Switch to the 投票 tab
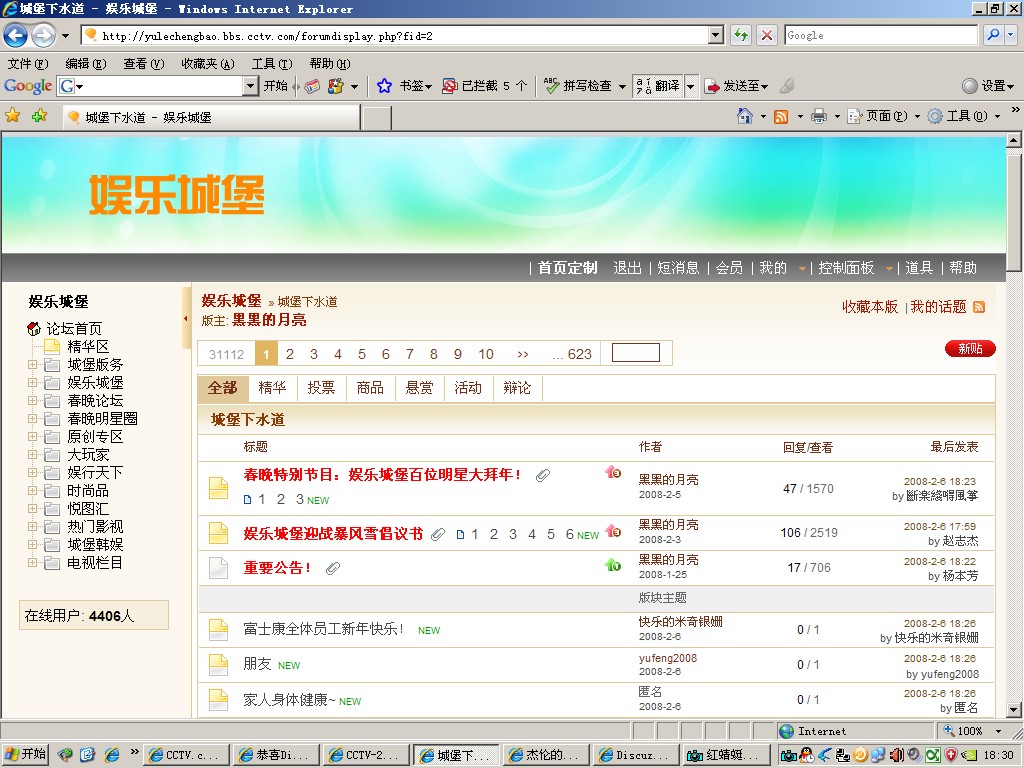Image resolution: width=1024 pixels, height=768 pixels. [321, 388]
